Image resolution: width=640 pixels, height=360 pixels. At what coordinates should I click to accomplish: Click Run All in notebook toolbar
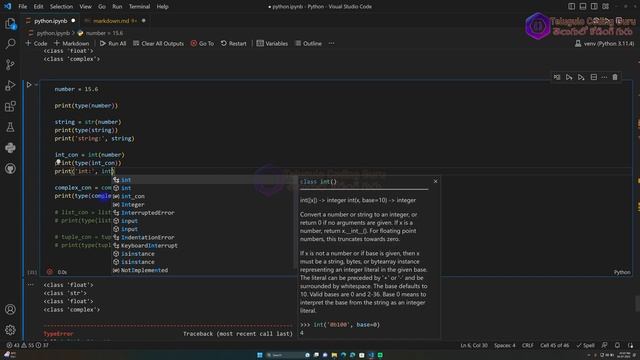[113, 43]
